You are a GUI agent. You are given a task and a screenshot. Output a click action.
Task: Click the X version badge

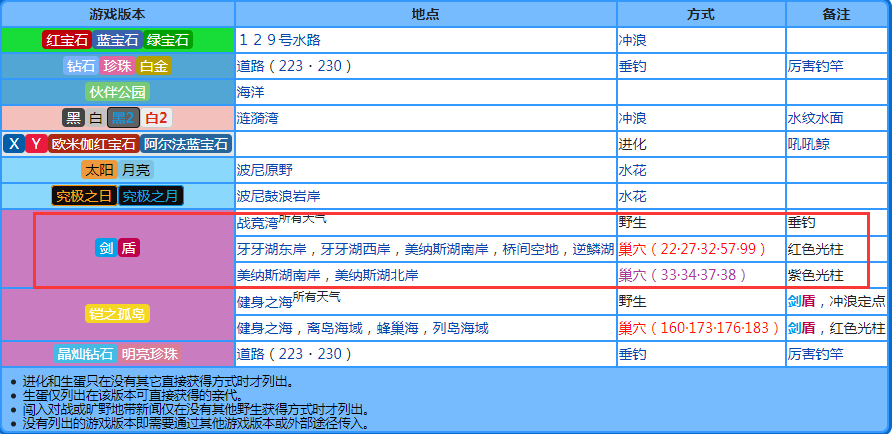[x=14, y=144]
